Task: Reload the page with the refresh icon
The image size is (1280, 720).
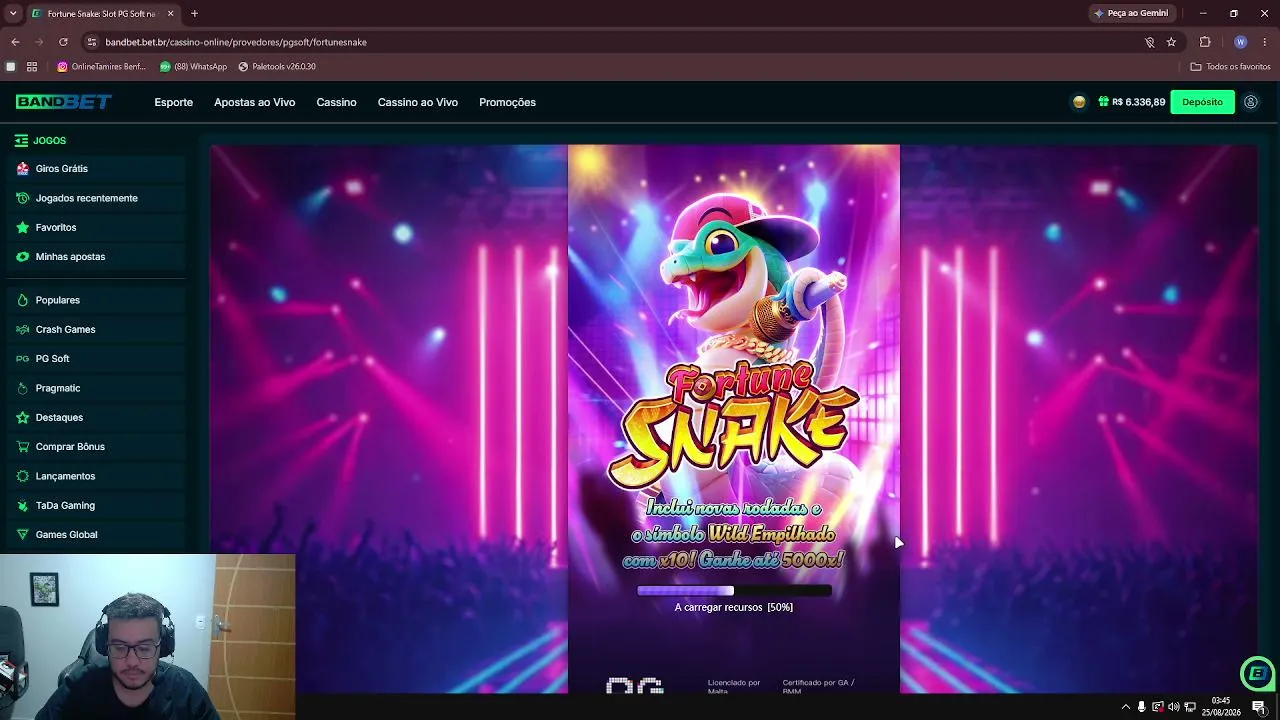Action: point(63,42)
